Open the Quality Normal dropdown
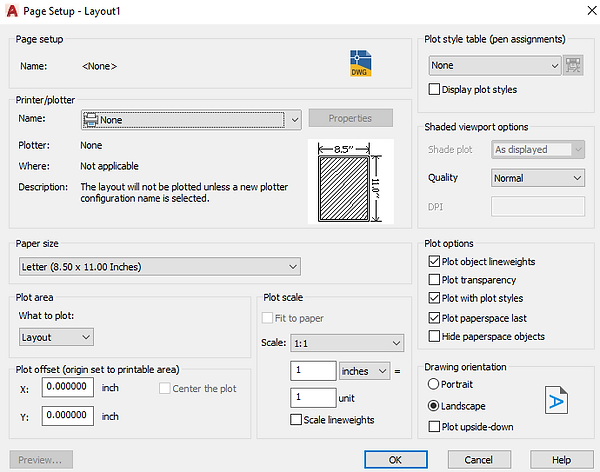 (538, 178)
